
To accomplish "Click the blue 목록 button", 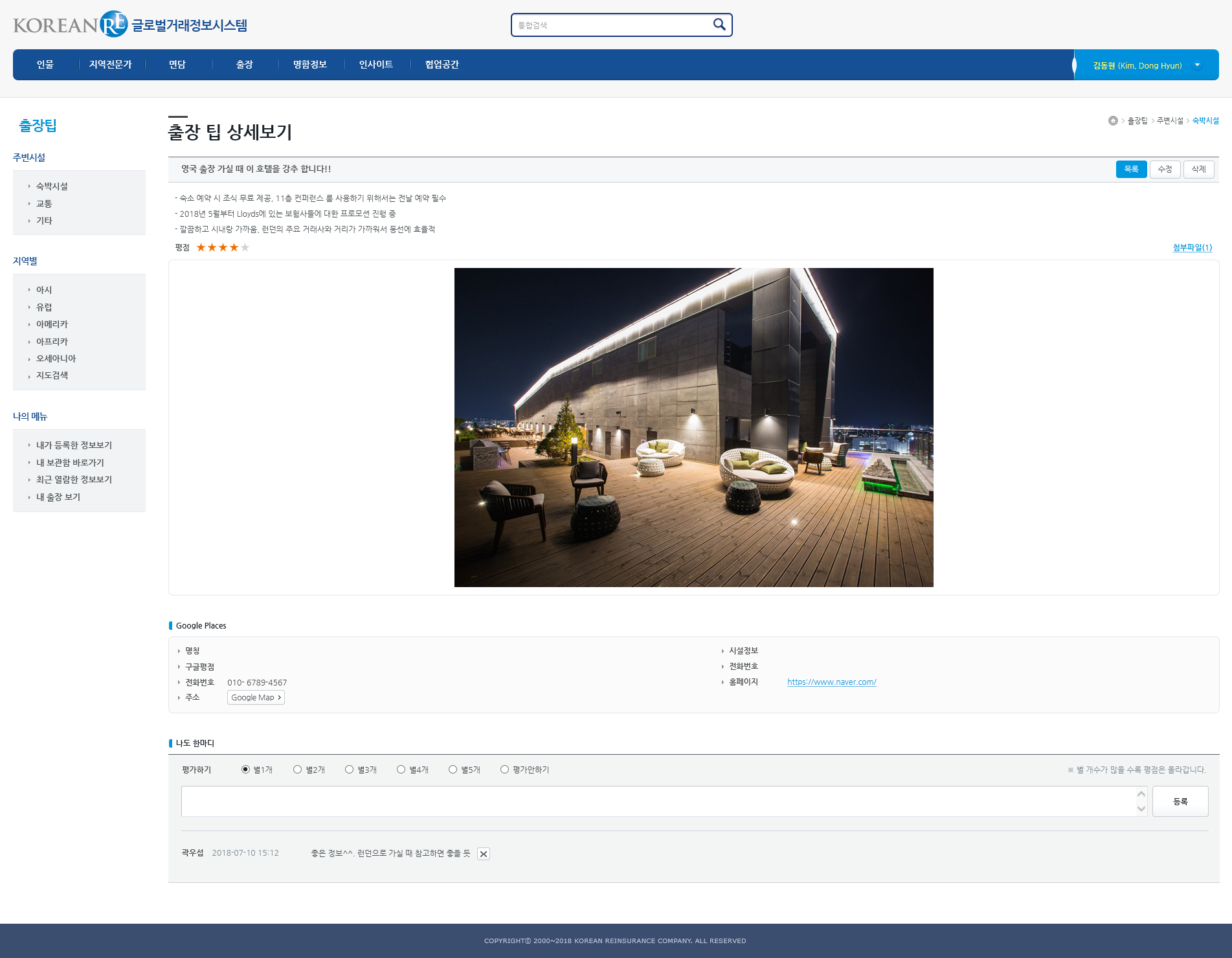I will pos(1130,169).
